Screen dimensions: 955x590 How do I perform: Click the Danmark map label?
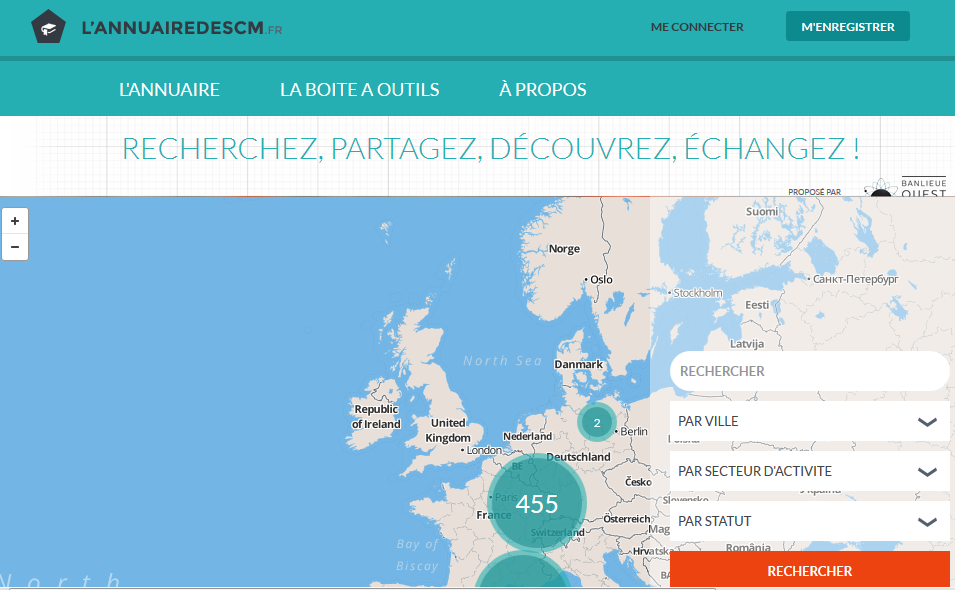tap(578, 364)
